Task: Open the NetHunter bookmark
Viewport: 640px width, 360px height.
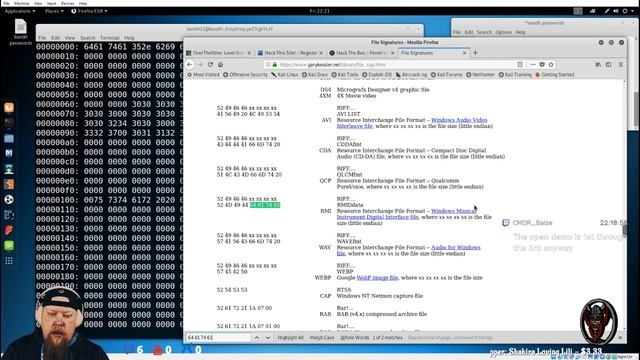Action: coord(480,75)
